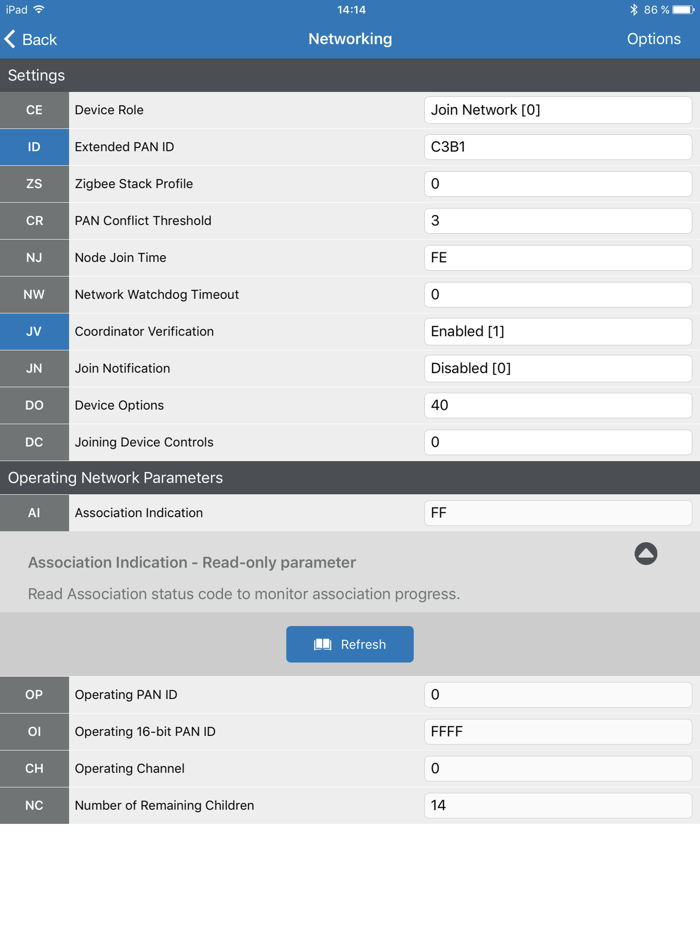700x934 pixels.
Task: Tap the AI Association Indication badge
Action: pos(34,513)
